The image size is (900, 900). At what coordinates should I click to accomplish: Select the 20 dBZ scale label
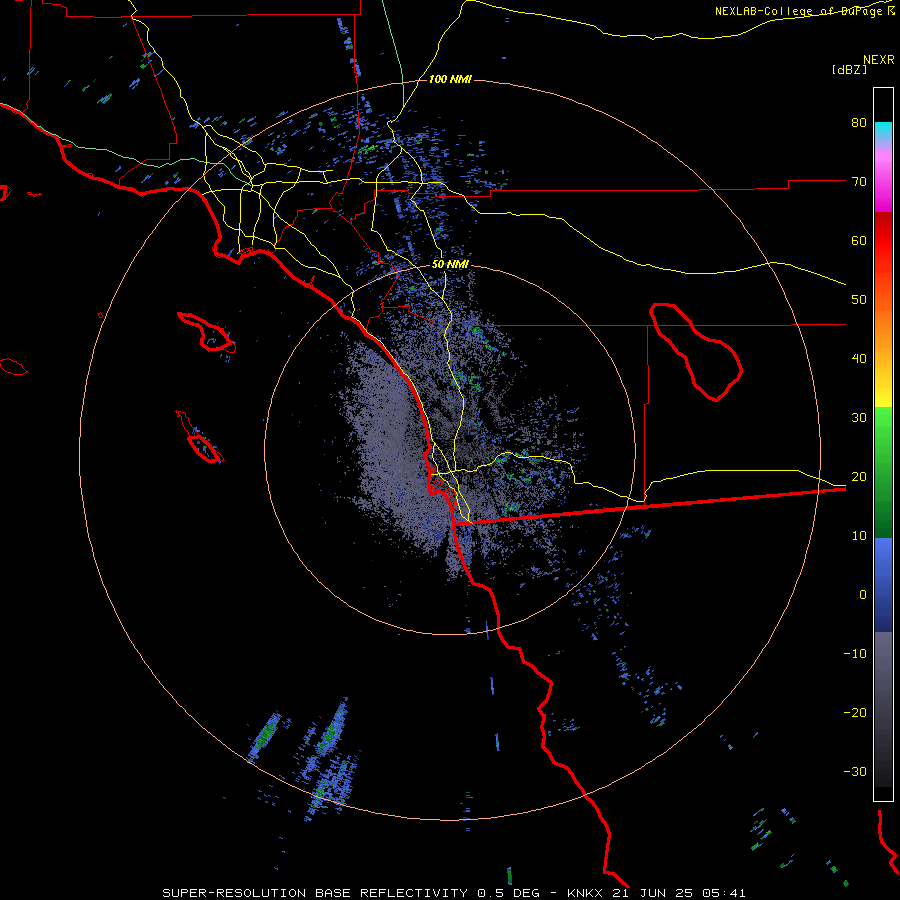859,477
